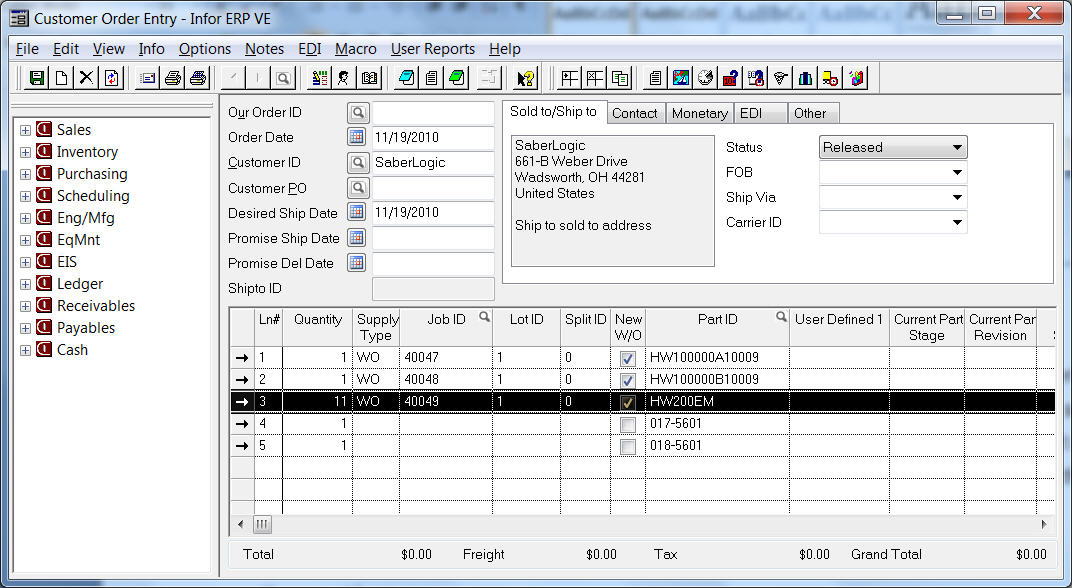Click the Promise Ship Date input field
Image resolution: width=1072 pixels, height=588 pixels.
pyautogui.click(x=433, y=238)
